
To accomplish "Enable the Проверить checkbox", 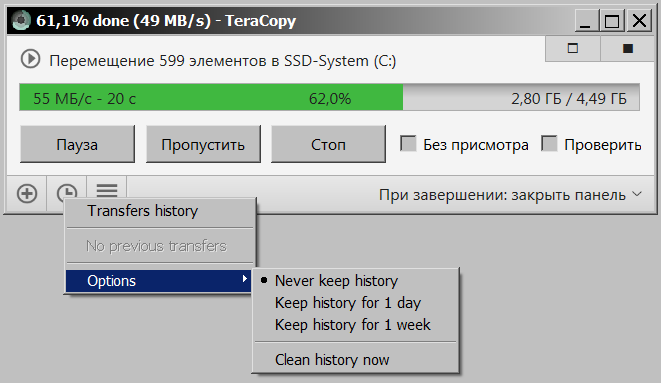I will [x=549, y=143].
